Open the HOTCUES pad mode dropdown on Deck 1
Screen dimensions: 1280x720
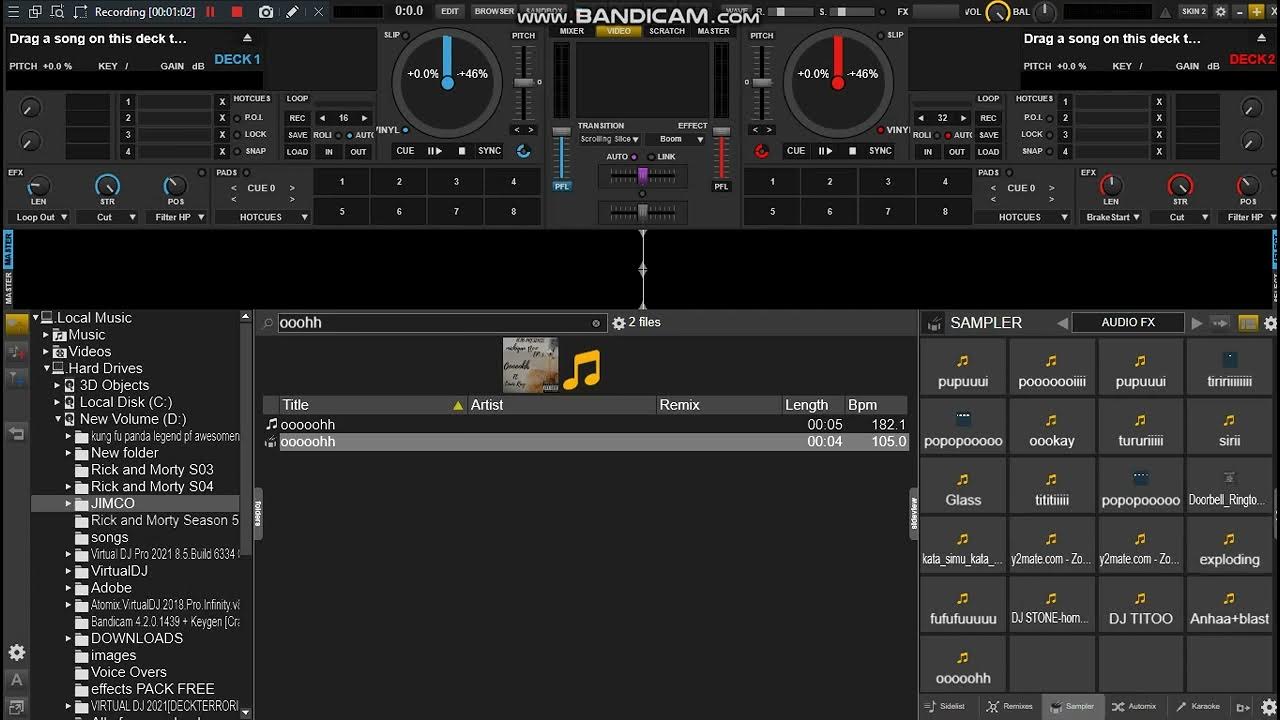263,217
